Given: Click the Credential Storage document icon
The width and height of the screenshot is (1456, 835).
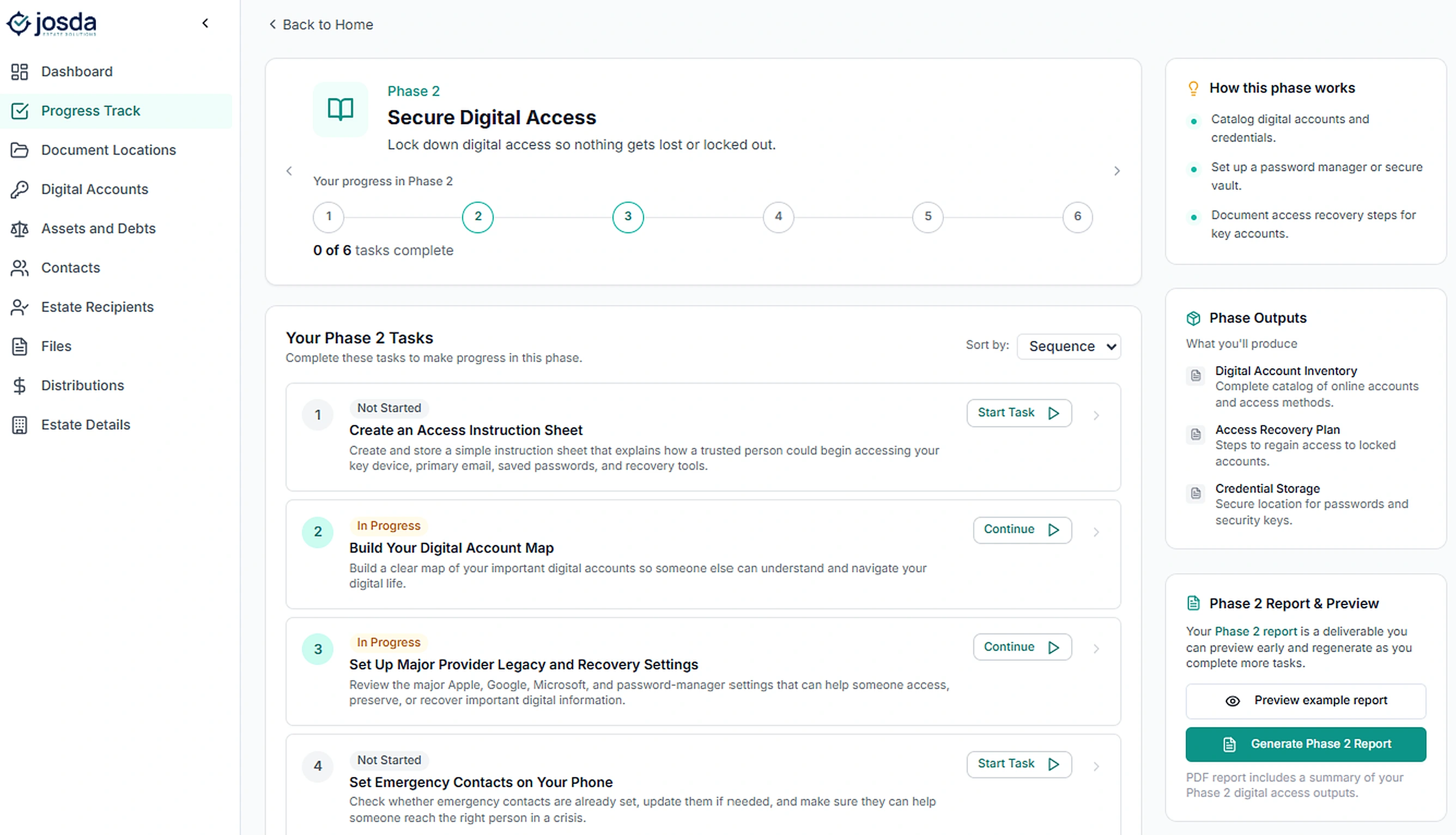Looking at the screenshot, I should [1196, 493].
